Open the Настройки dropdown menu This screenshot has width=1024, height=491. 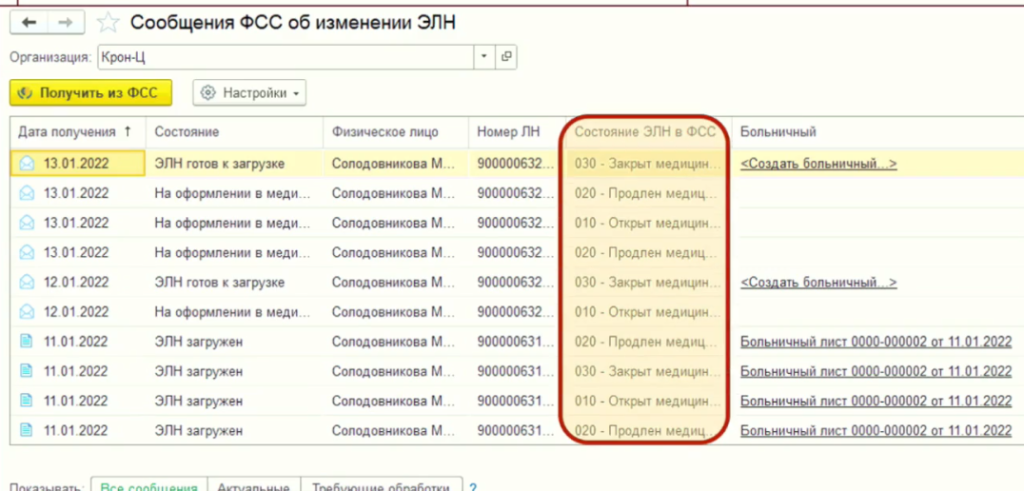tap(250, 93)
